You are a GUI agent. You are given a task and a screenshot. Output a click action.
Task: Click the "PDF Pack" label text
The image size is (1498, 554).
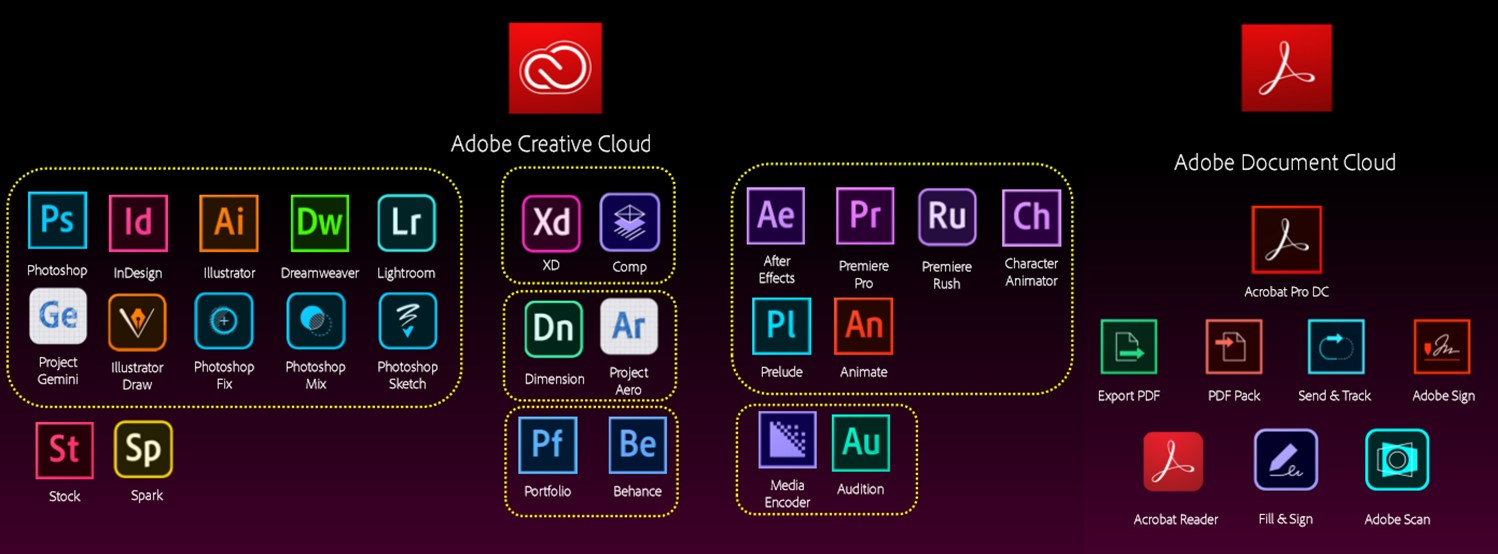[1234, 396]
